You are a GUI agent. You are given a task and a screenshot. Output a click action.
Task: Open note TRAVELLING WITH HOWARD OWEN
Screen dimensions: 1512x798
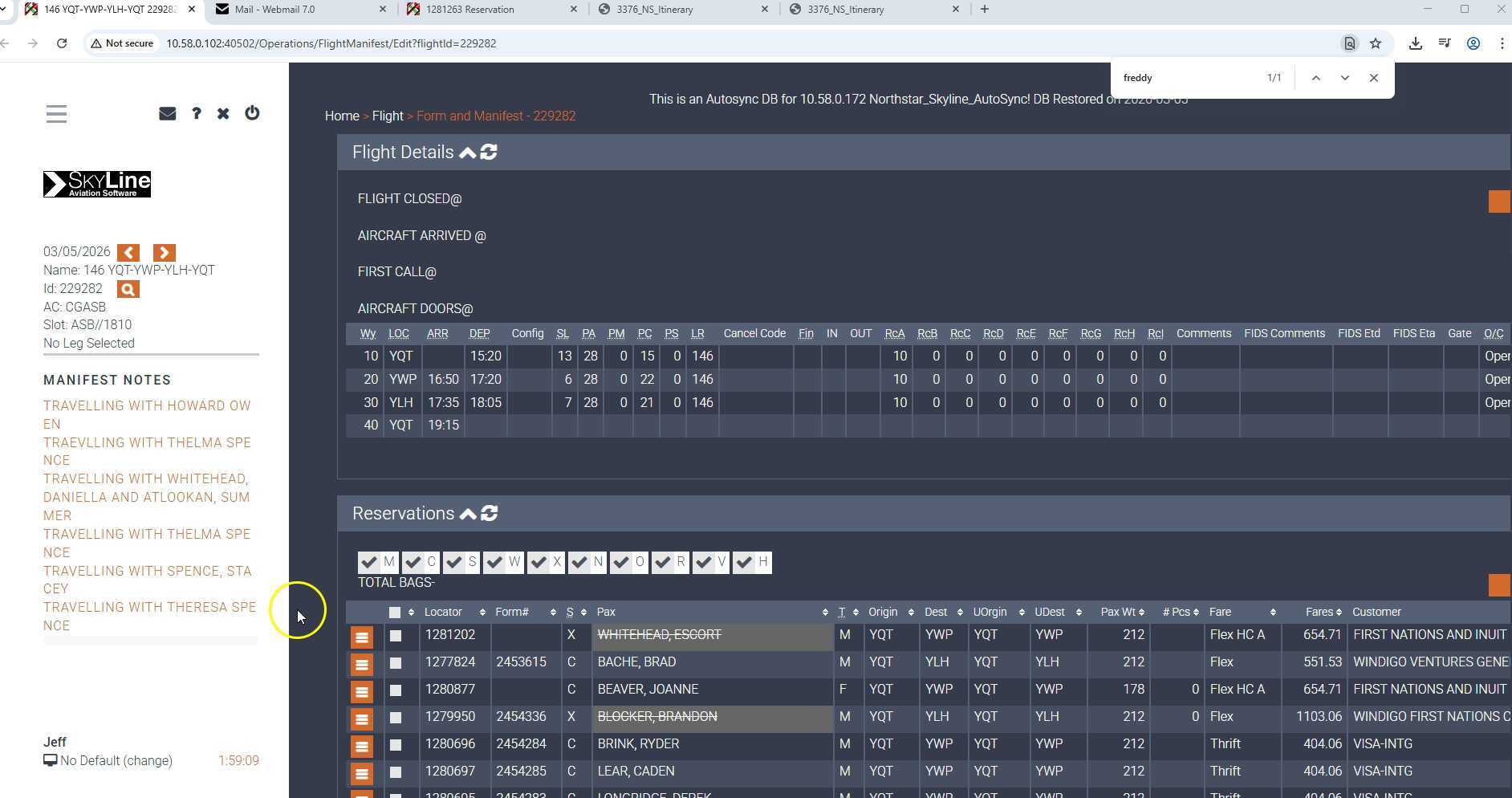click(x=147, y=414)
